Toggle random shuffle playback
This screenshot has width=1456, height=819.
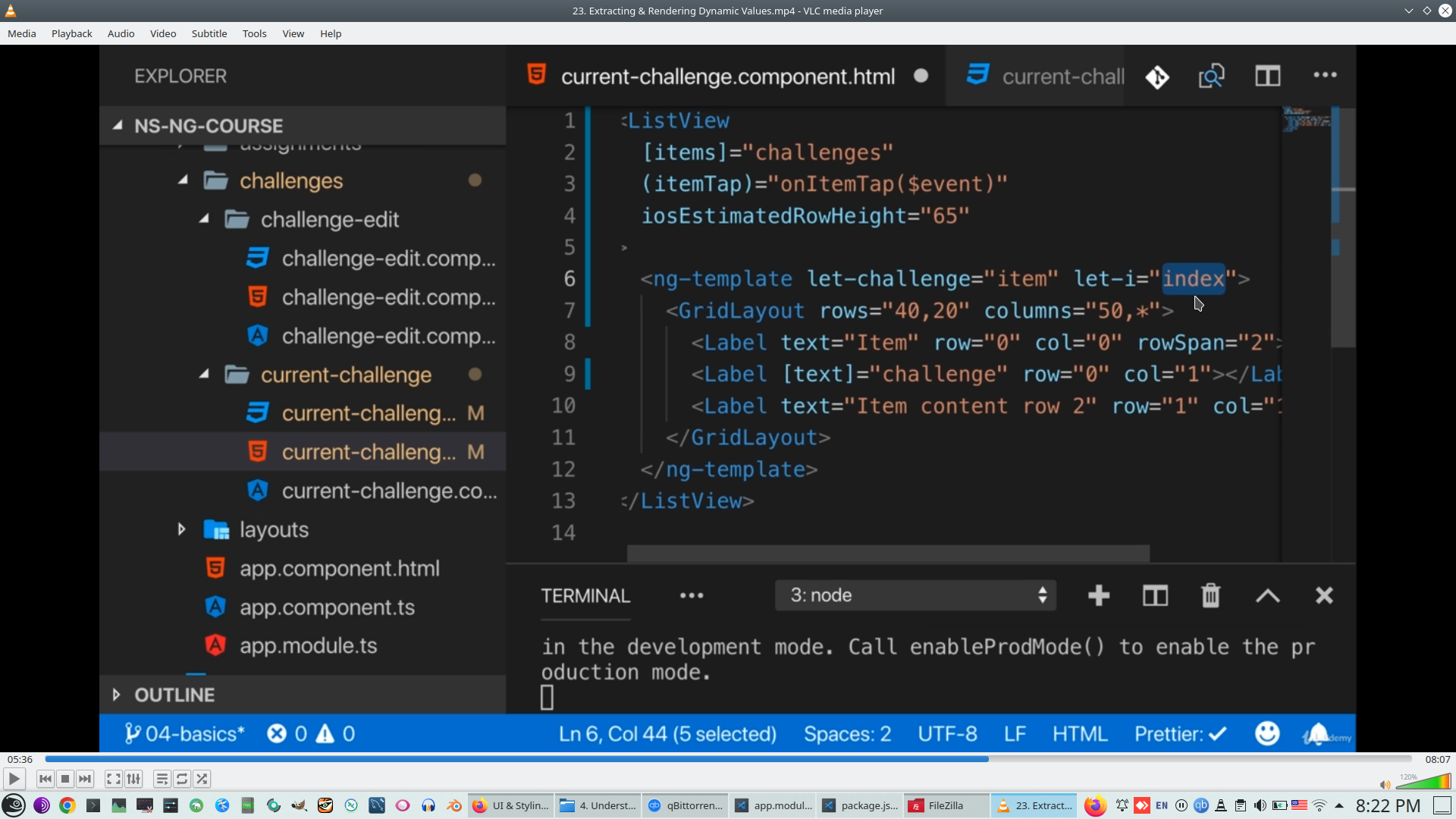pos(202,779)
